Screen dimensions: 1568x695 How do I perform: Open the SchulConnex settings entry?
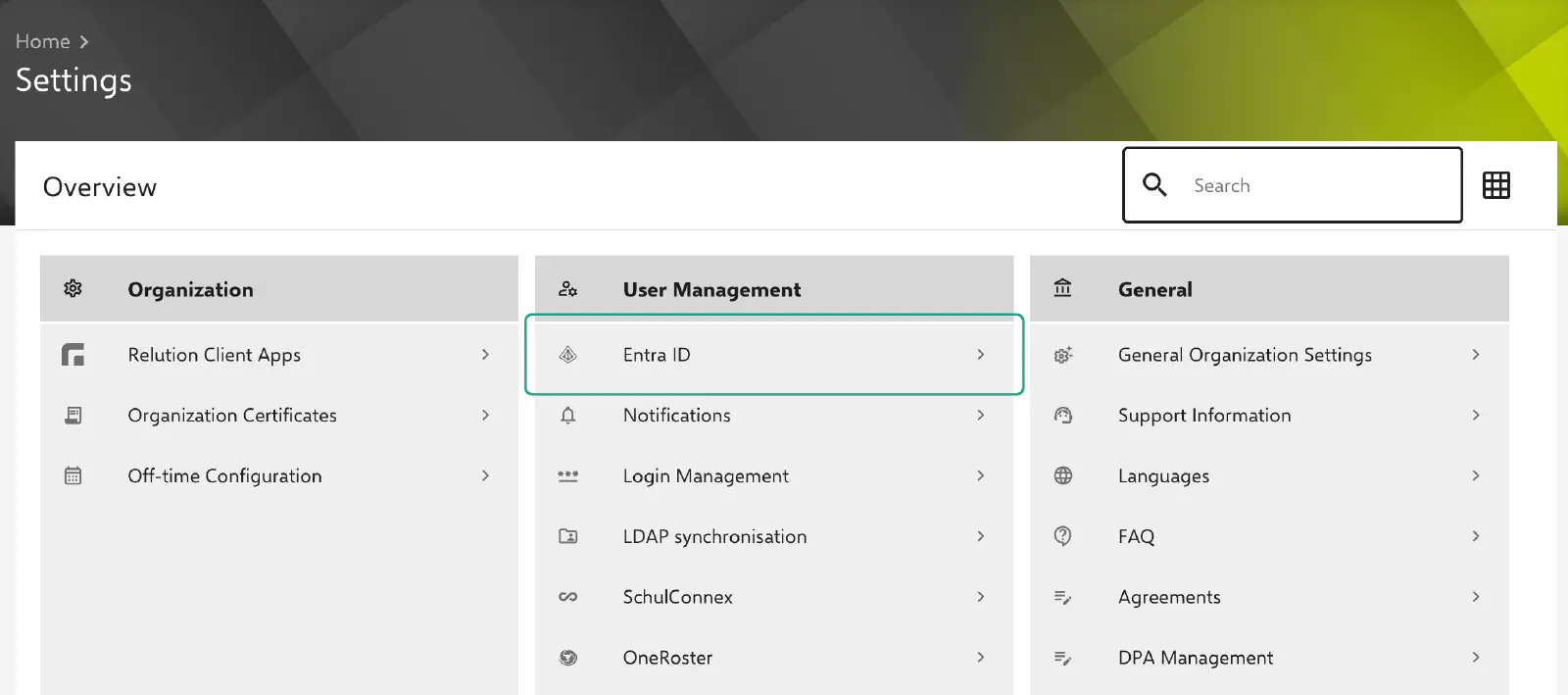pos(774,597)
